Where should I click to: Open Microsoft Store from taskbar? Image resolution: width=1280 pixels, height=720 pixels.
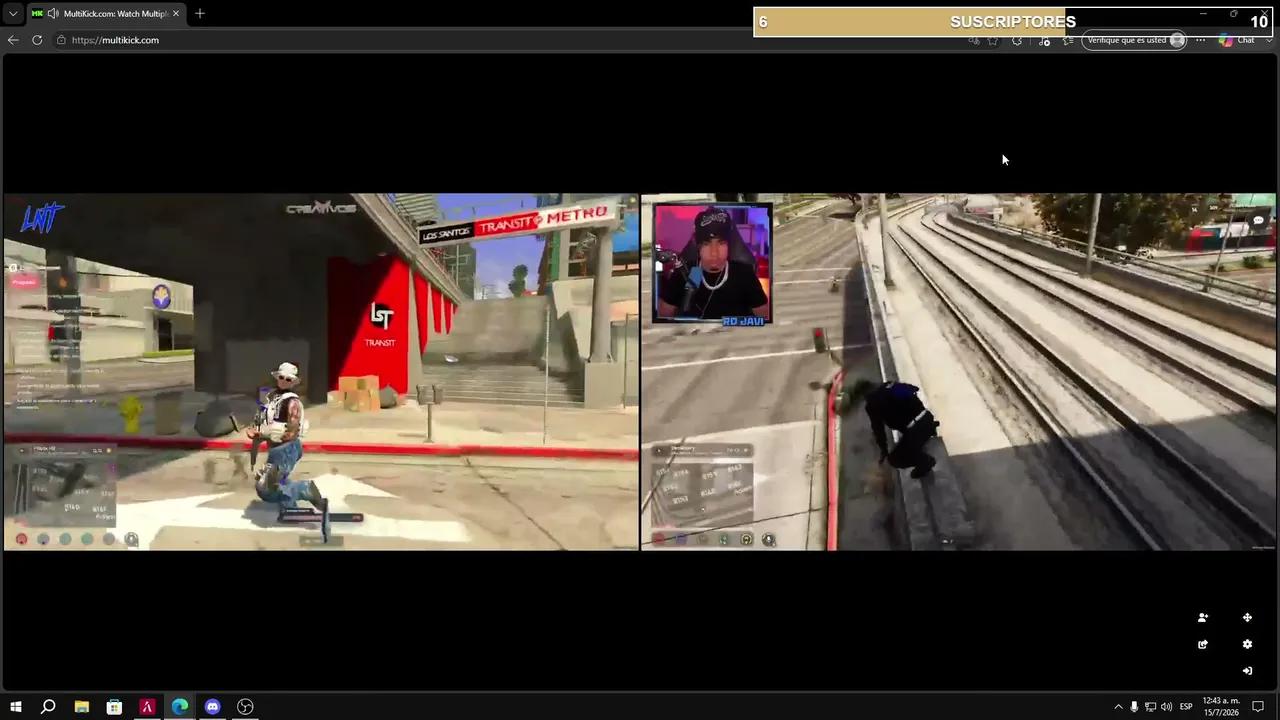pos(114,707)
